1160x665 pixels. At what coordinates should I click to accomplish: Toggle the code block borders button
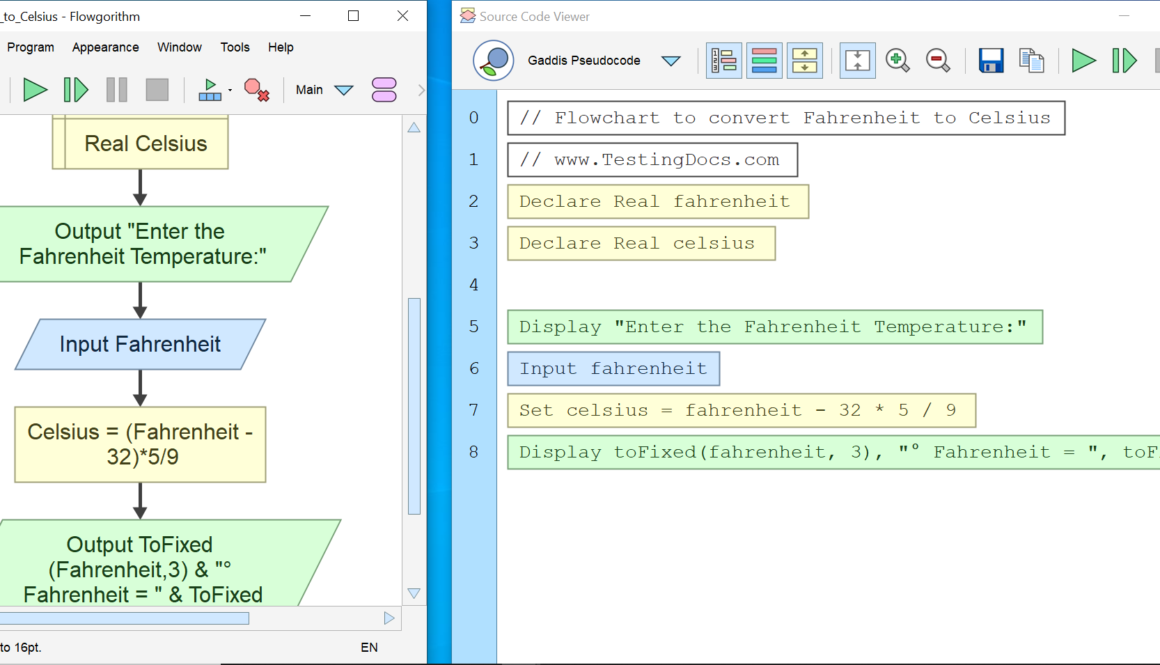pyautogui.click(x=805, y=61)
